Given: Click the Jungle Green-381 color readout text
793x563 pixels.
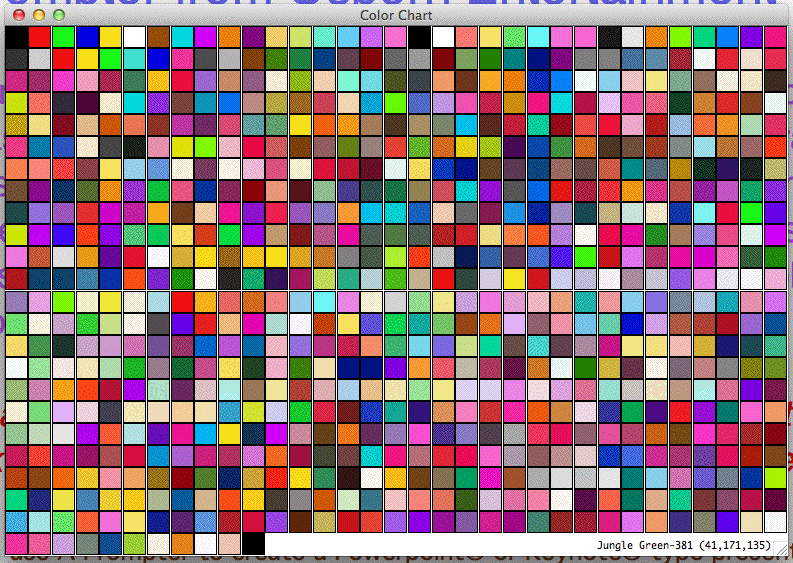Looking at the screenshot, I should pyautogui.click(x=688, y=545).
